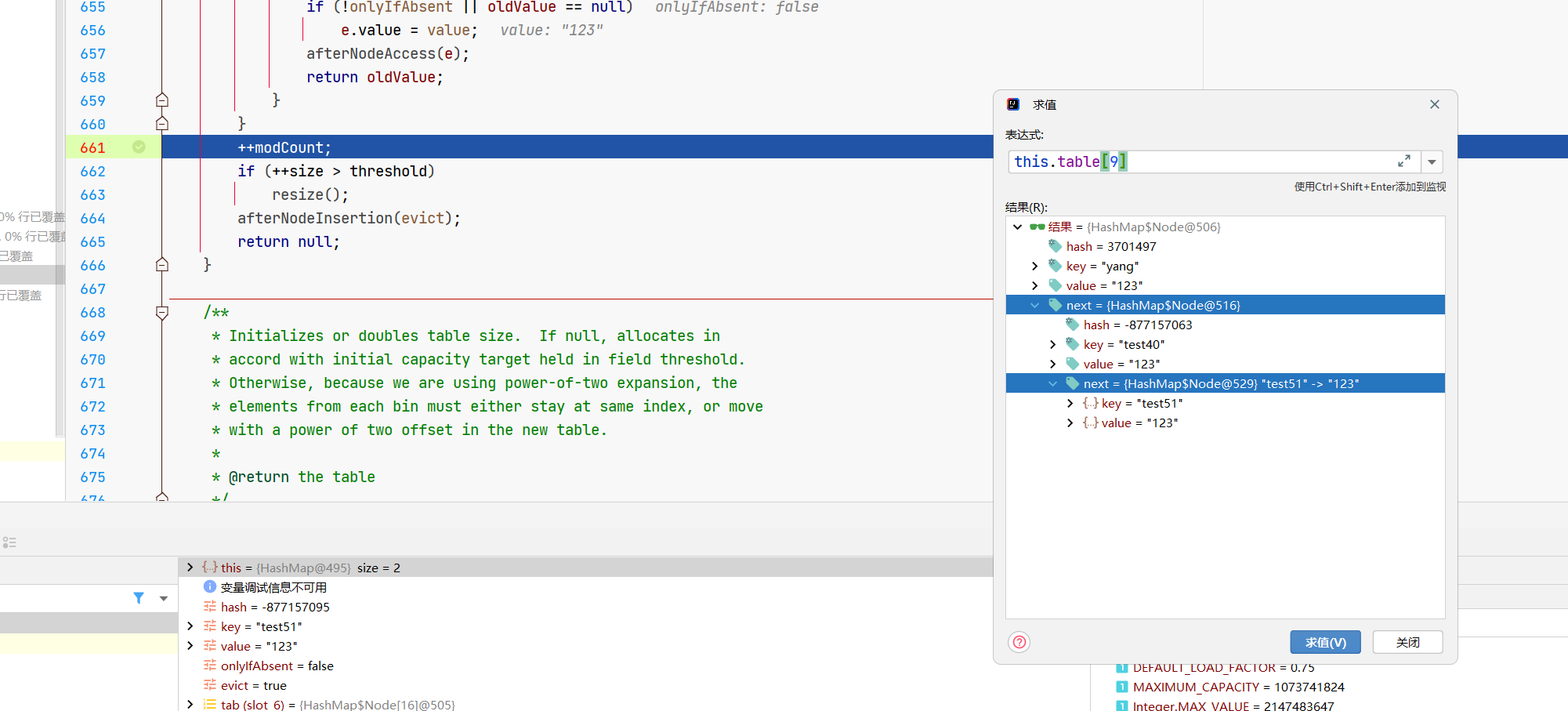Viewport: 1568px width, 711px height.
Task: Click the tag icon beside key = "test40"
Action: (x=1073, y=344)
